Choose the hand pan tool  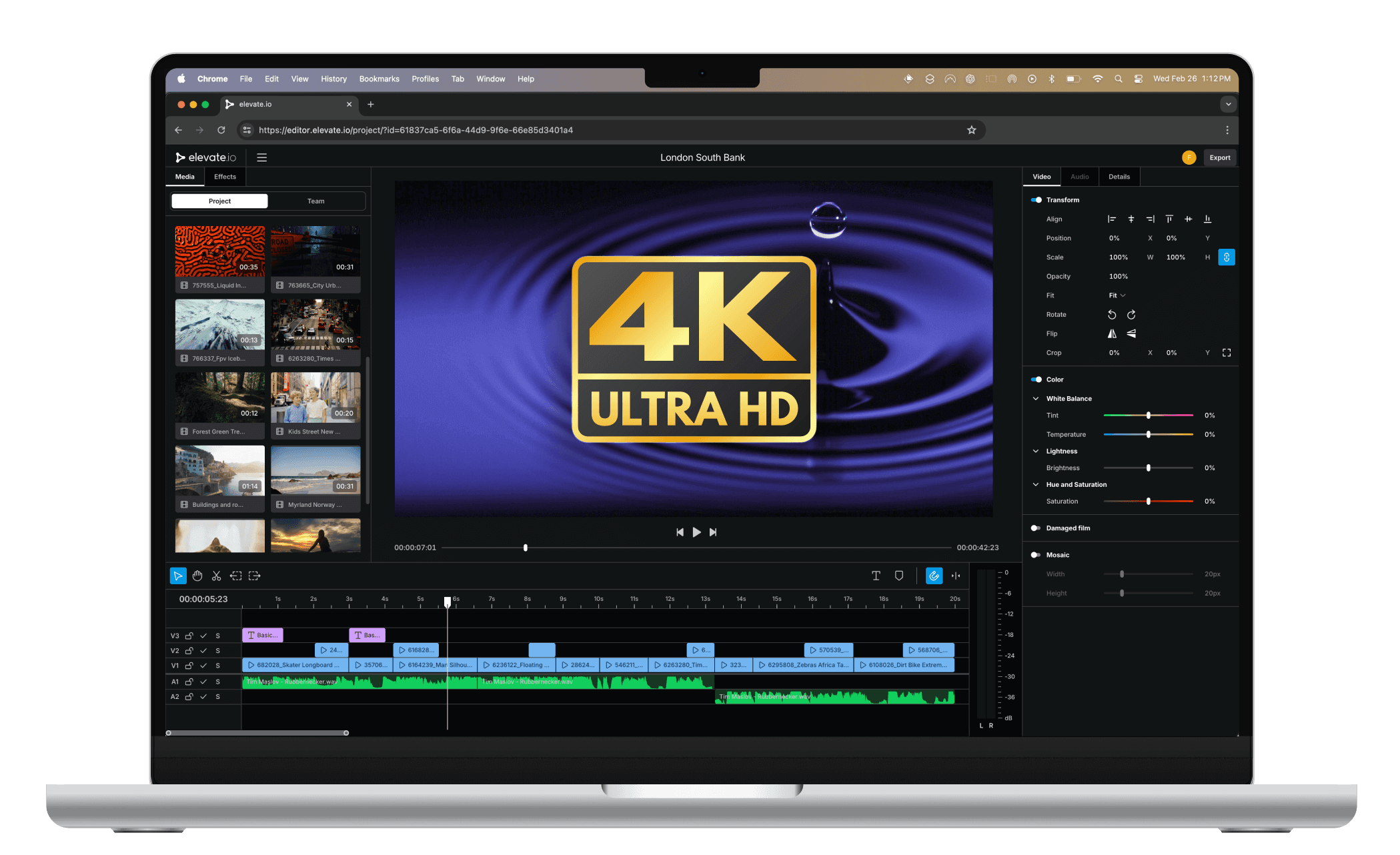coord(197,576)
